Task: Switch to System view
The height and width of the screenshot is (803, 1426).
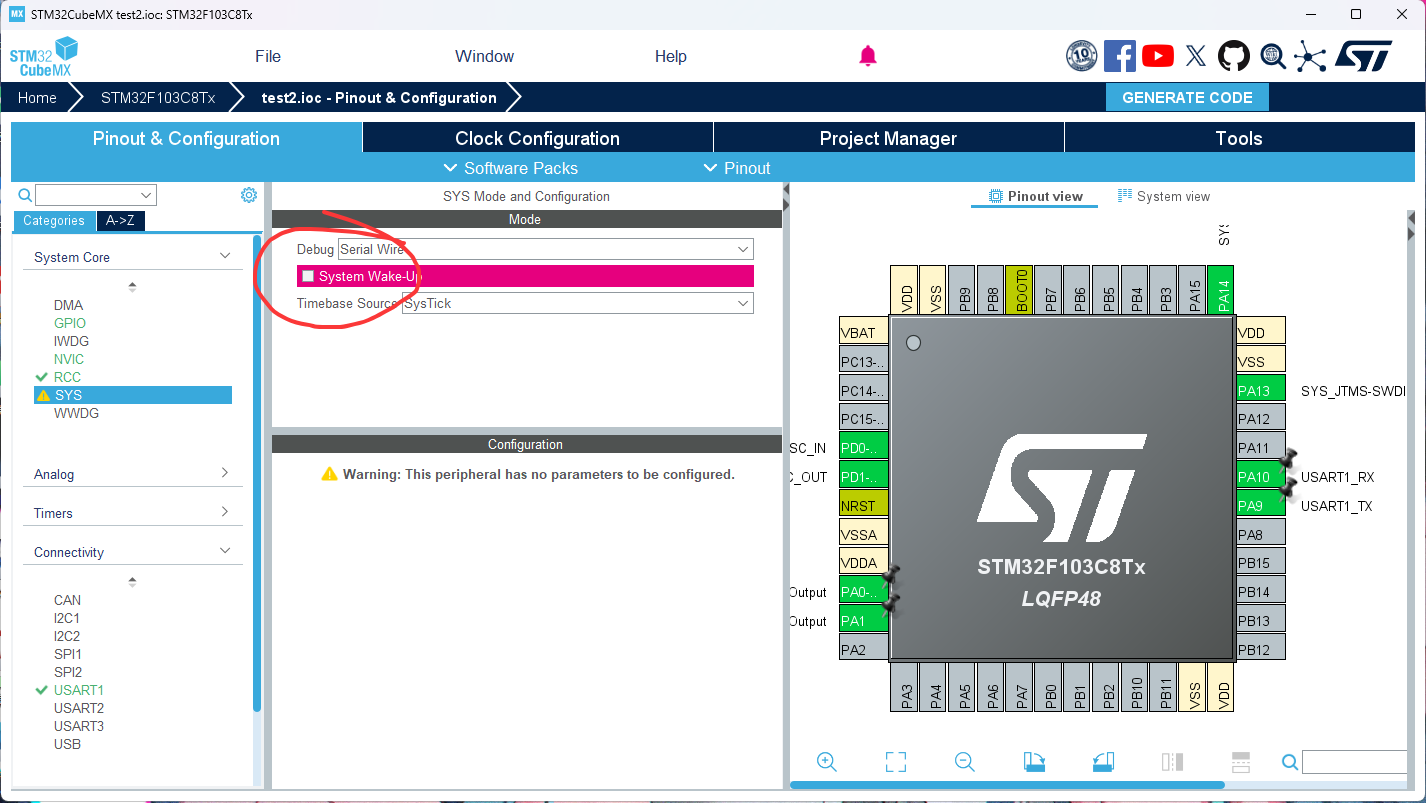Action: click(1163, 196)
